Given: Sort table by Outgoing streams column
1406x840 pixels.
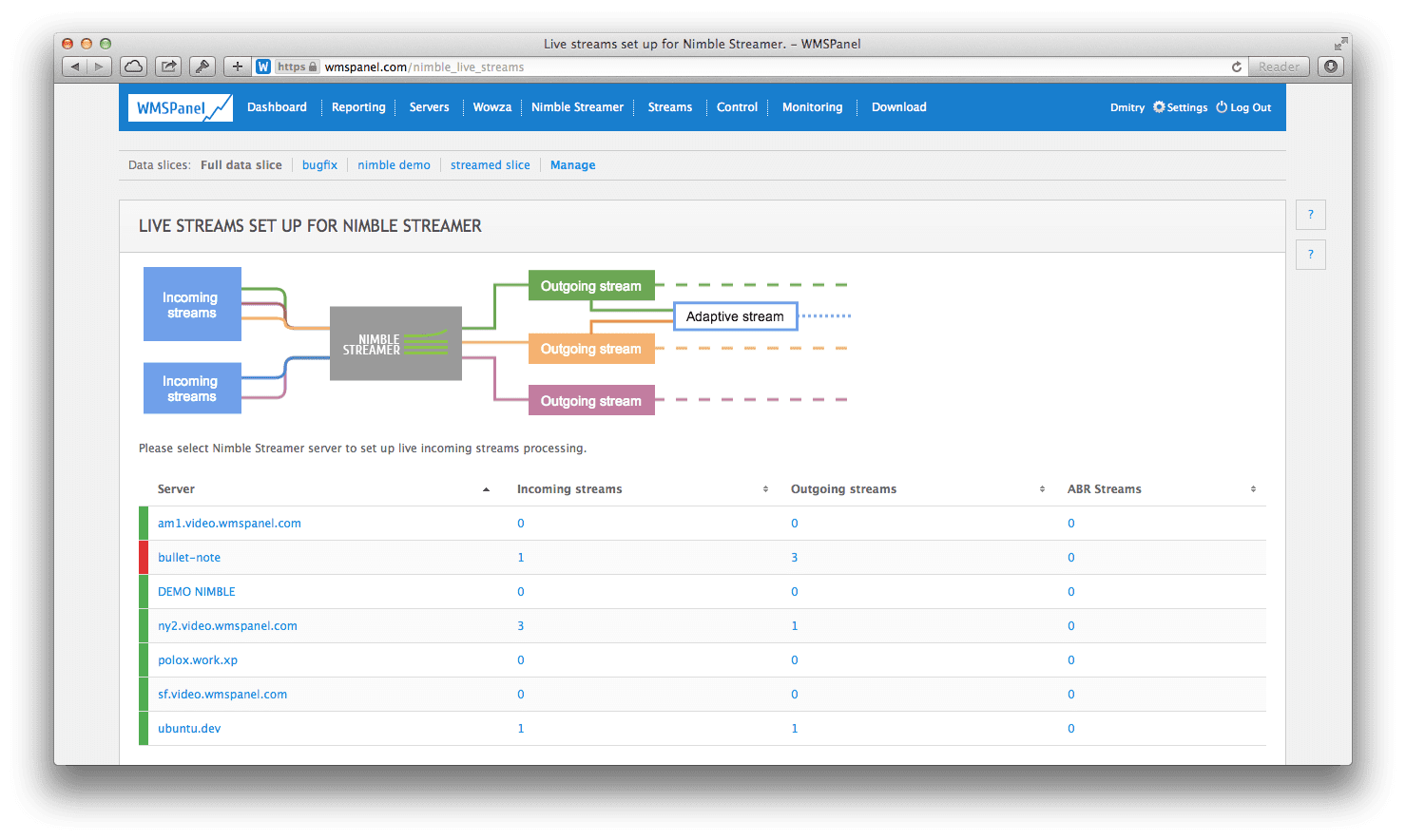Looking at the screenshot, I should pos(917,489).
